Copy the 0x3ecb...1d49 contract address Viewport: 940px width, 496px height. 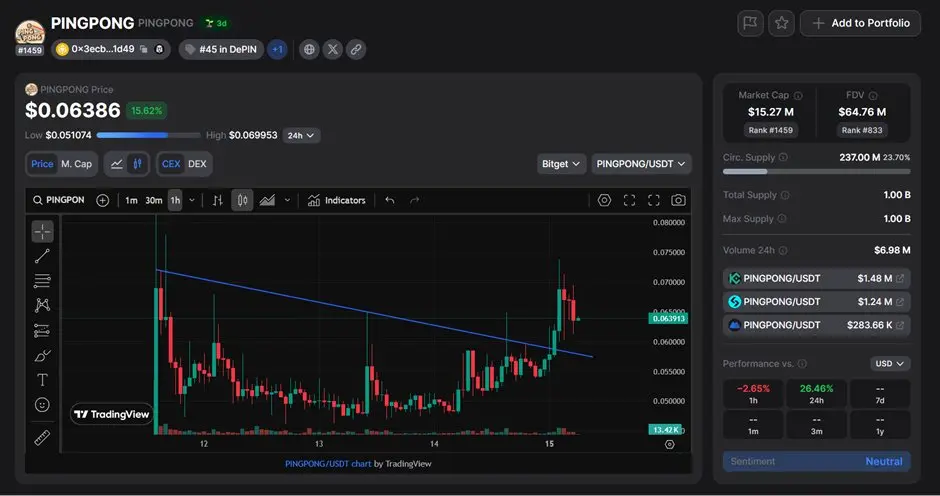click(144, 49)
